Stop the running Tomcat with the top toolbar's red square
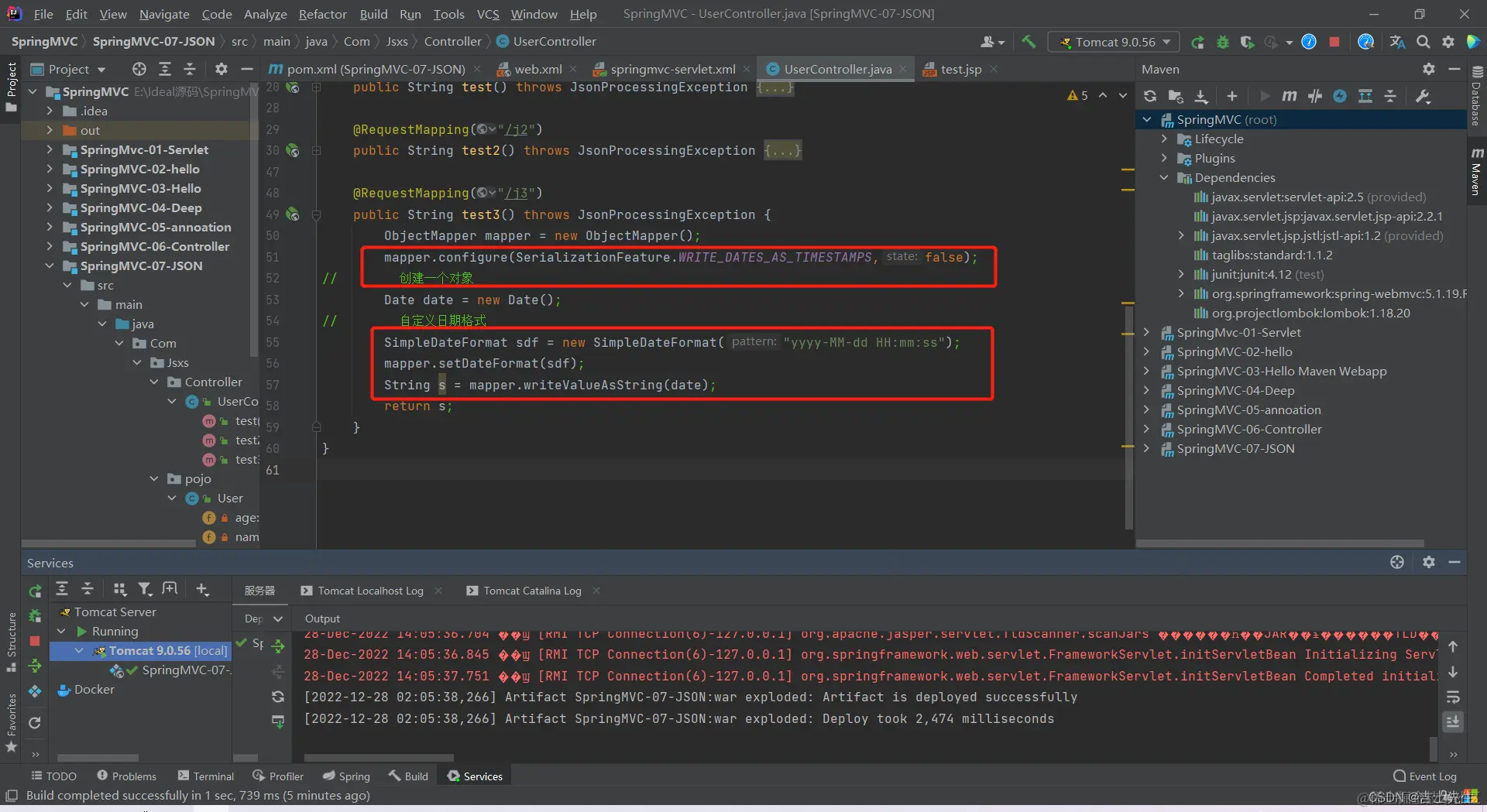Image resolution: width=1487 pixels, height=812 pixels. click(1334, 42)
